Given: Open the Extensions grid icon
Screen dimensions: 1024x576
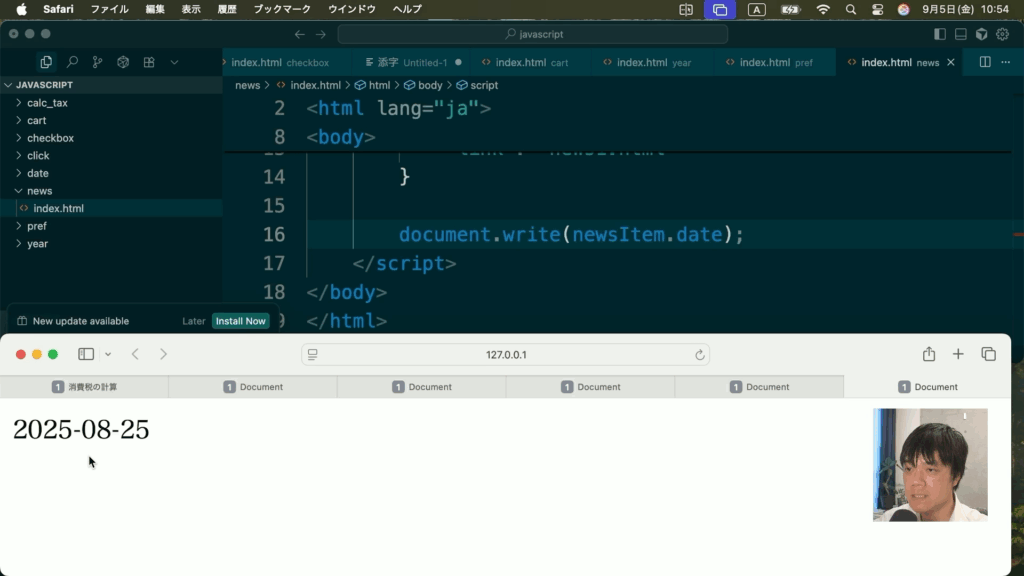Looking at the screenshot, I should coord(149,62).
